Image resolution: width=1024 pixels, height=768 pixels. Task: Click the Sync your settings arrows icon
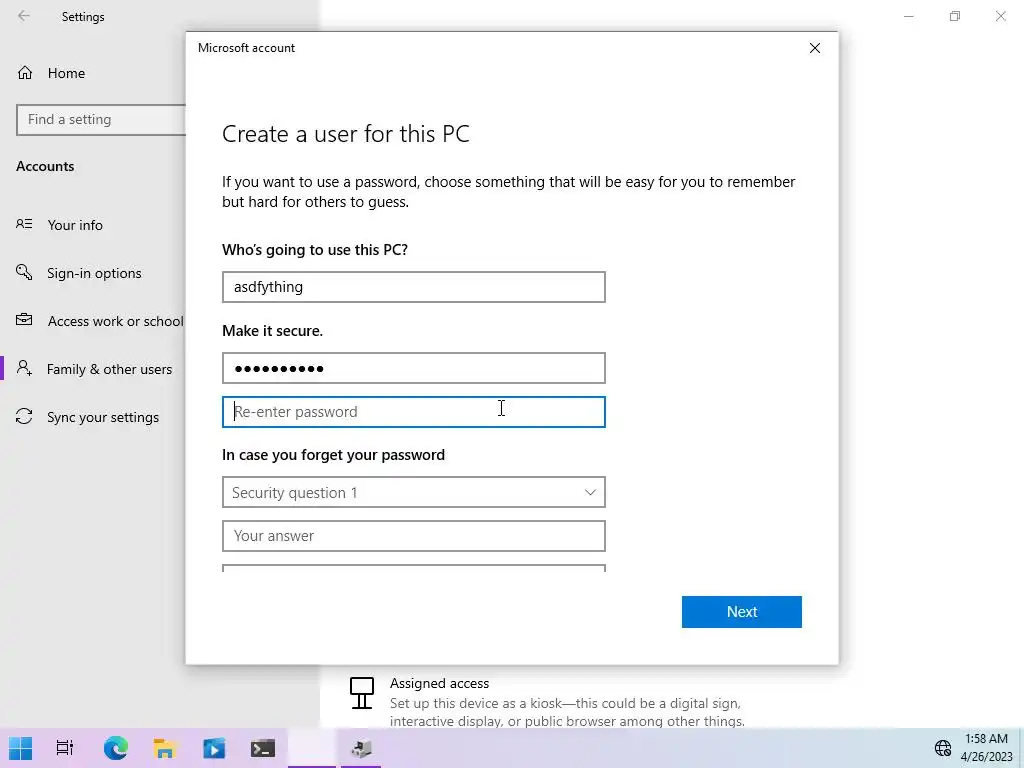24,416
